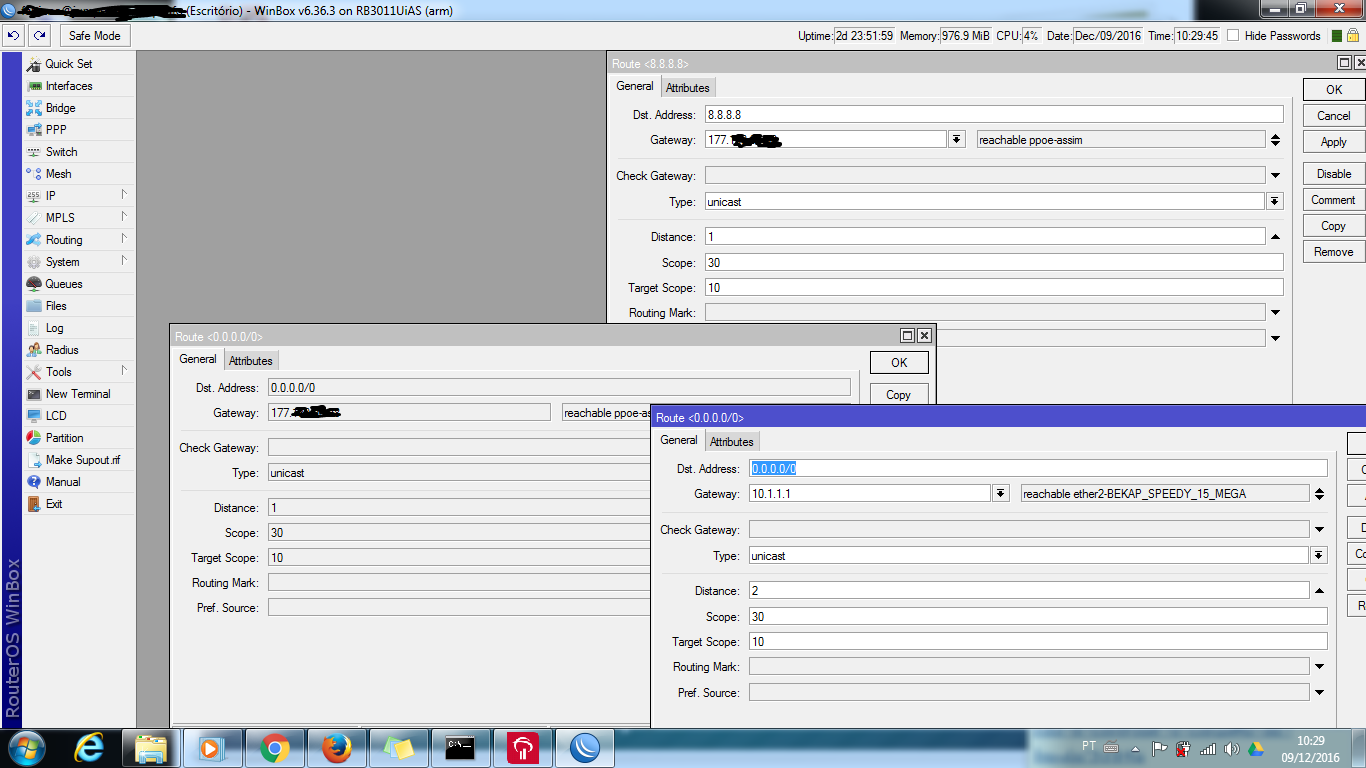Image resolution: width=1366 pixels, height=768 pixels.
Task: Collapse Distance field in Route <8.8.8.8> window
Action: [1275, 237]
